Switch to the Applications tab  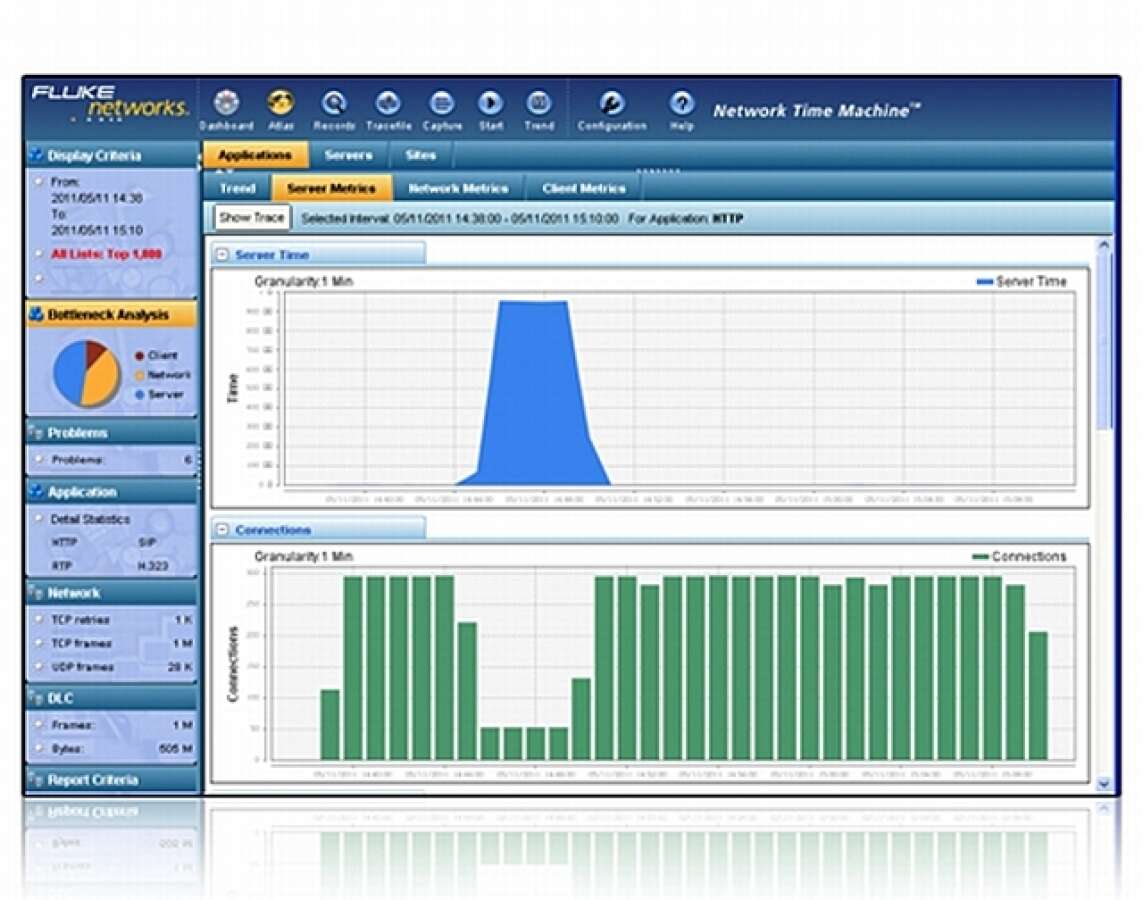[x=254, y=155]
